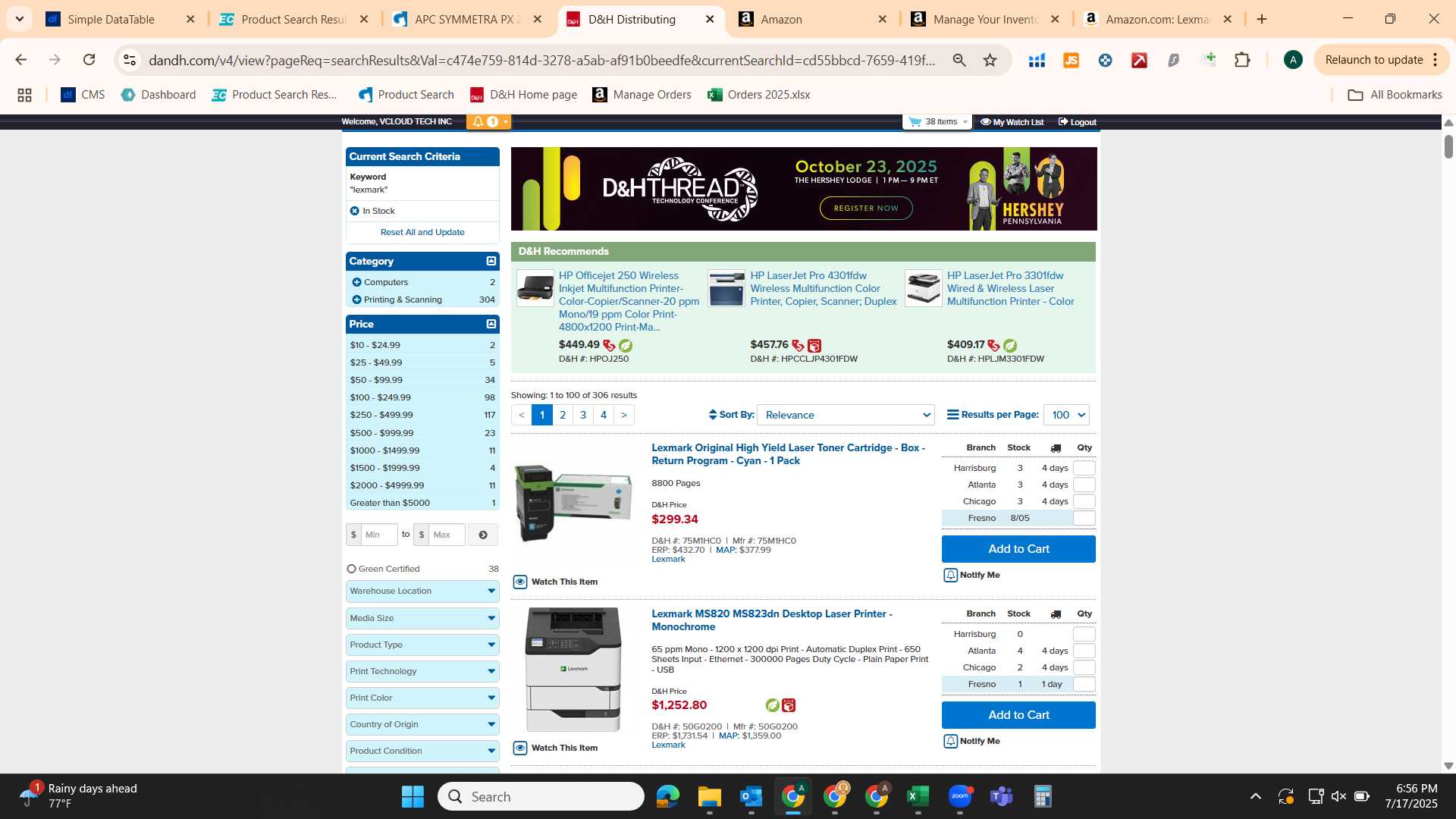
Task: Click the red icon right of the $1,252.80 leaf
Action: coord(789,705)
